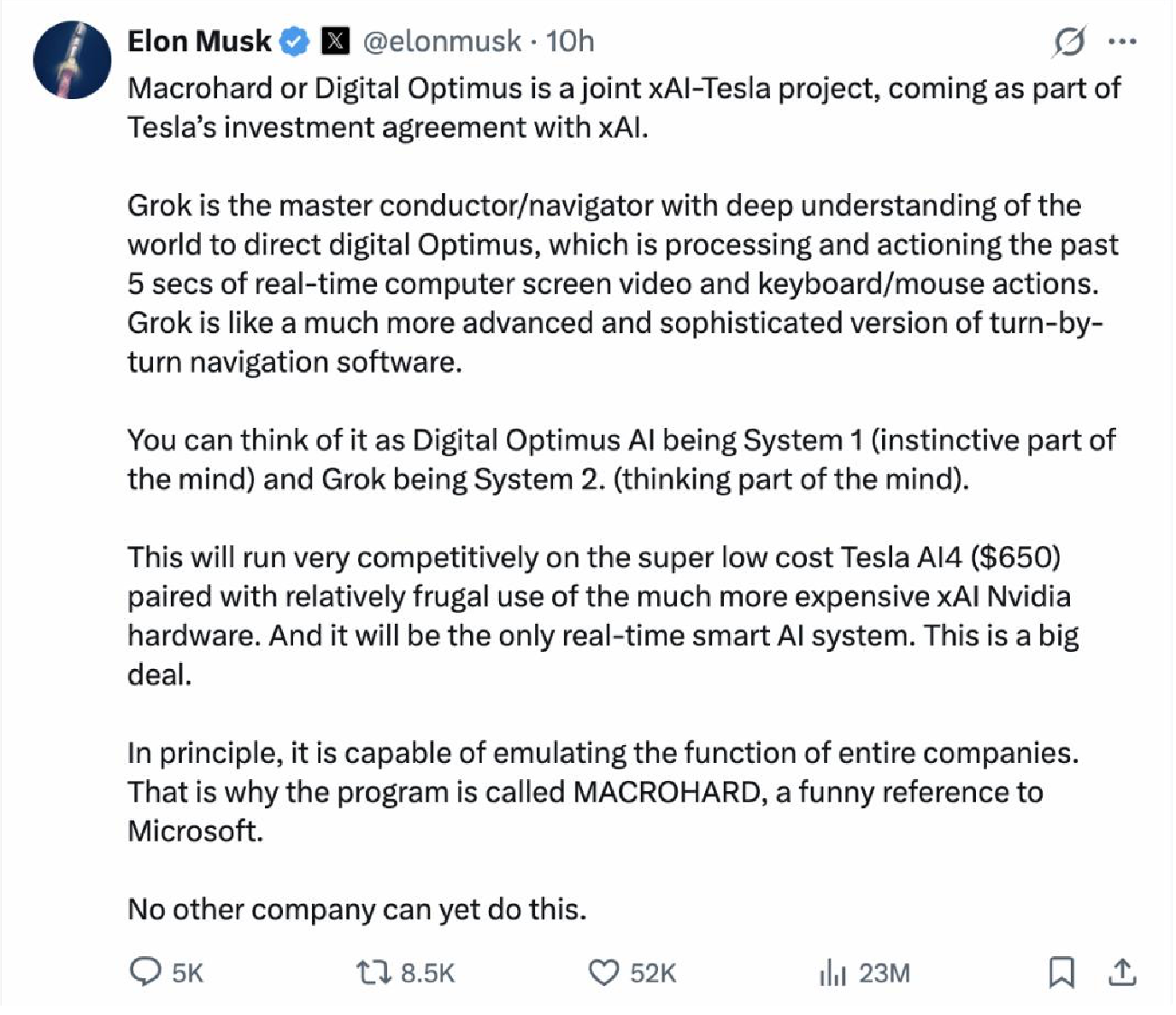Screen dimensions: 1176x1015
Task: Open the three-dot more options menu
Action: point(1122,41)
